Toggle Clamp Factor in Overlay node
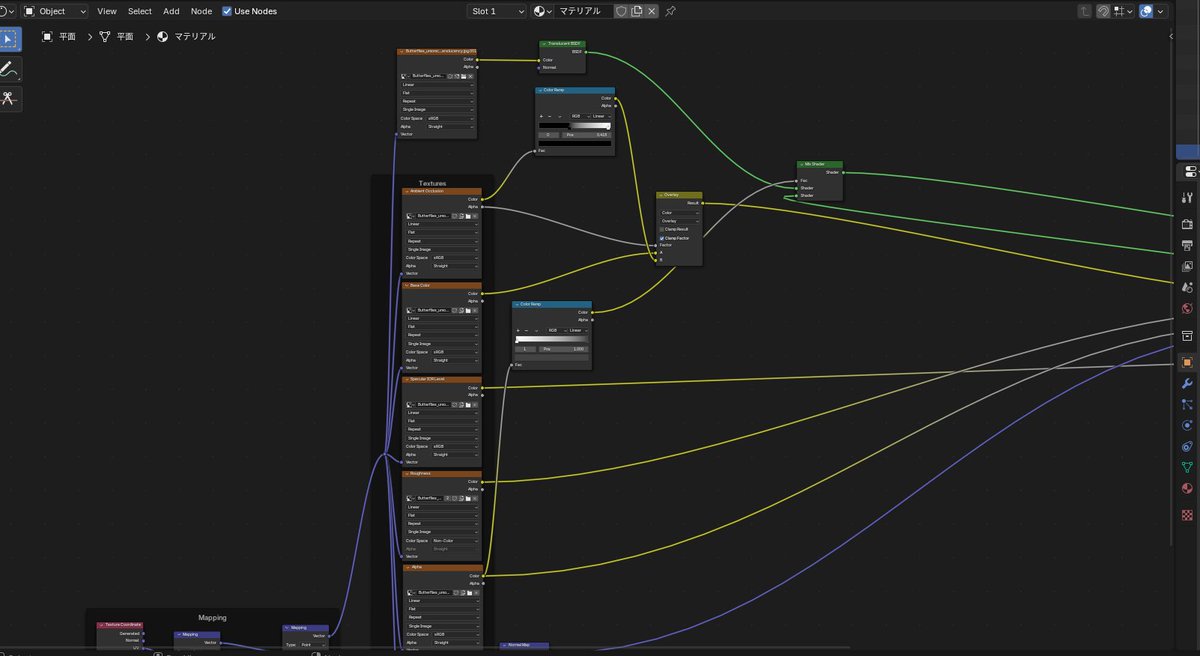The height and width of the screenshot is (656, 1200). (x=662, y=238)
